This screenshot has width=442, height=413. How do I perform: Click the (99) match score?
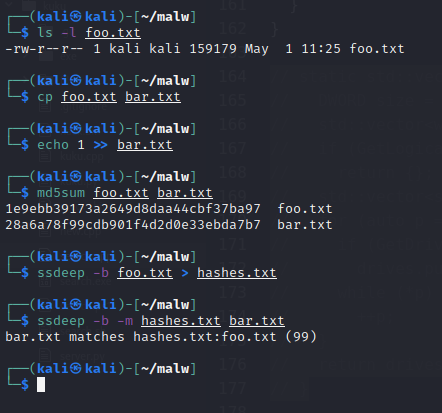[301, 337]
